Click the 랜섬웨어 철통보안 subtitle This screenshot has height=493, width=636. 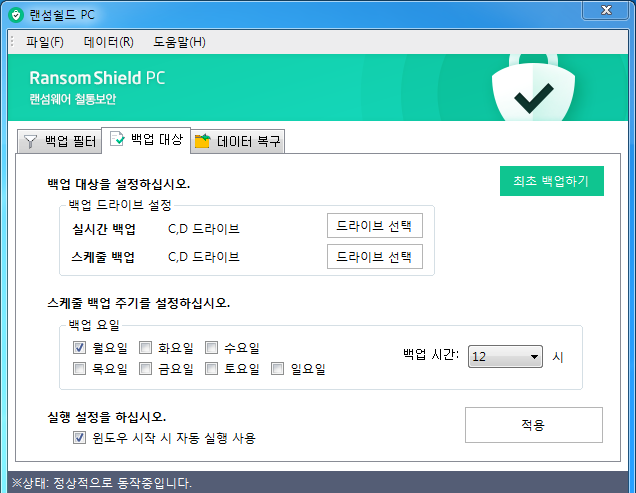click(x=73, y=99)
